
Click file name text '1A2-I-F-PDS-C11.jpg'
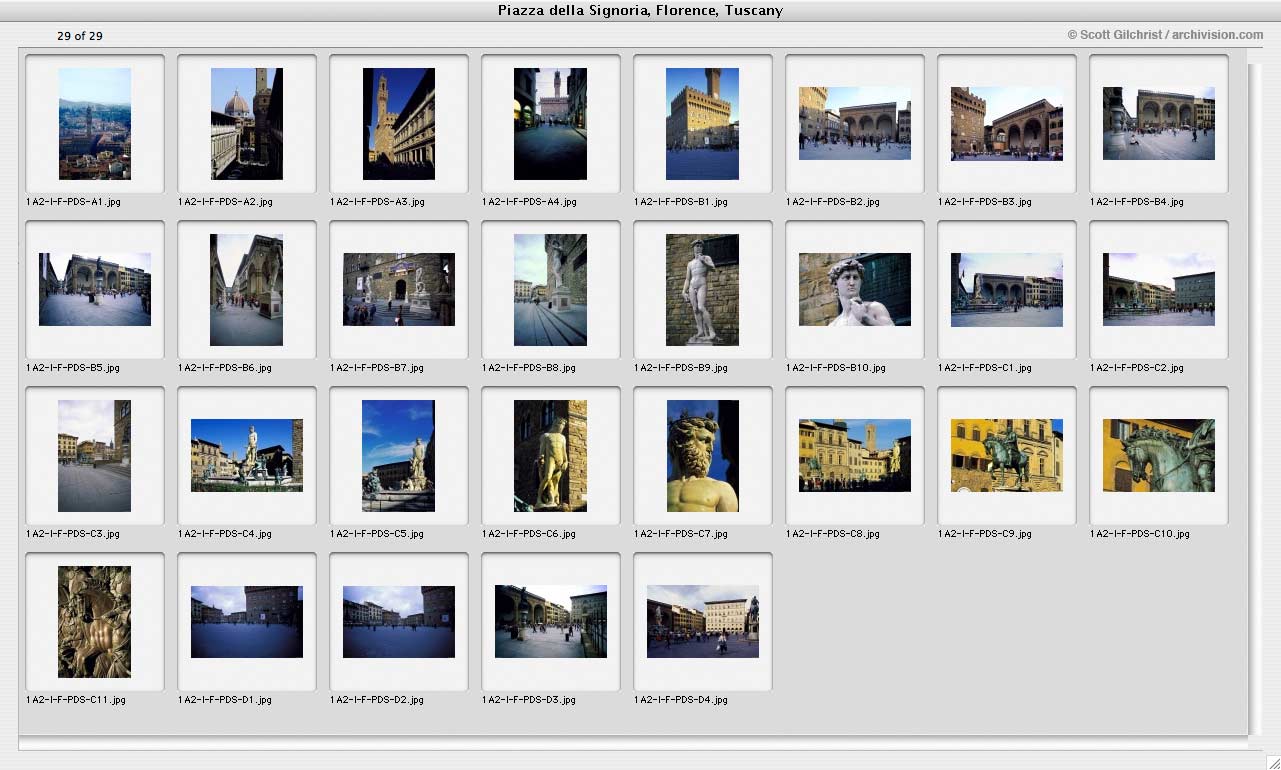pyautogui.click(x=76, y=700)
